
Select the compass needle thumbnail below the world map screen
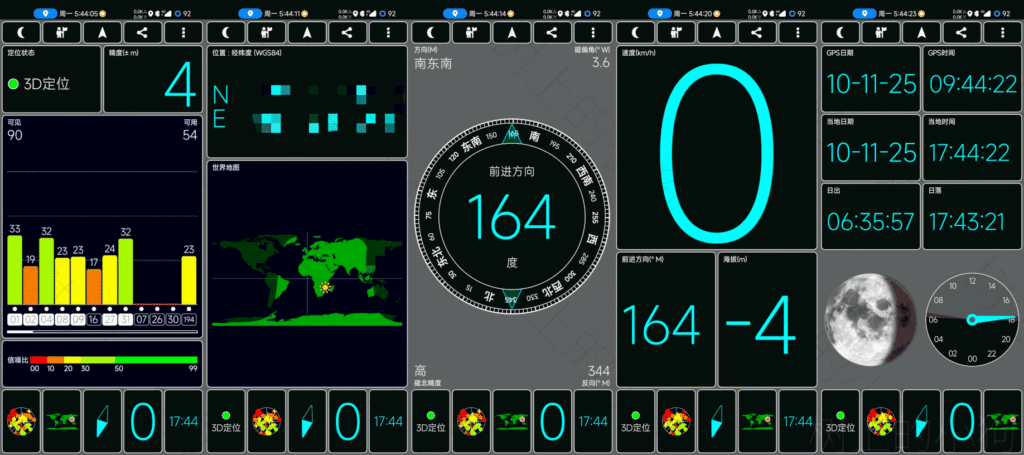pyautogui.click(x=308, y=421)
